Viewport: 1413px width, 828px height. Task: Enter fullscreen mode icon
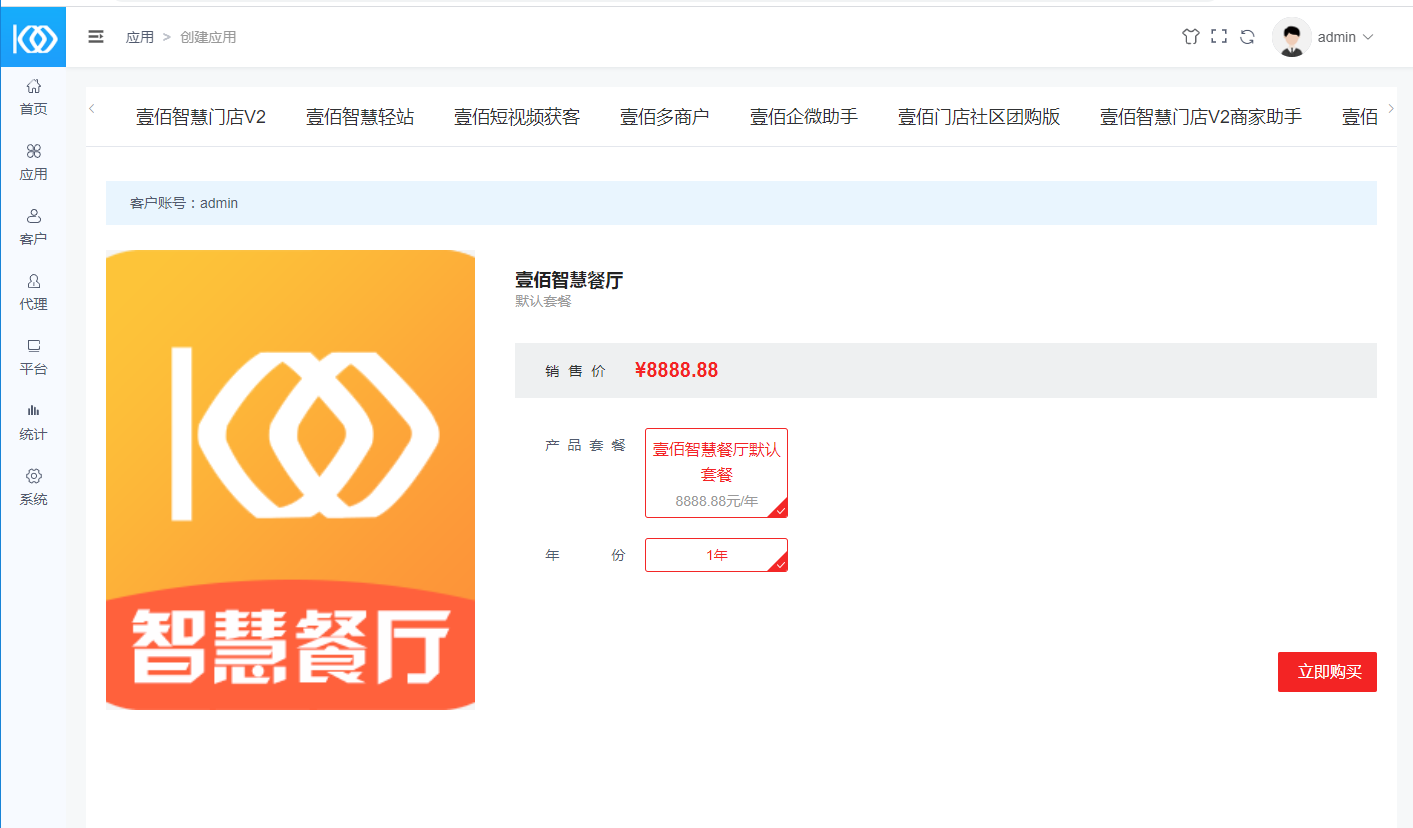pyautogui.click(x=1218, y=37)
